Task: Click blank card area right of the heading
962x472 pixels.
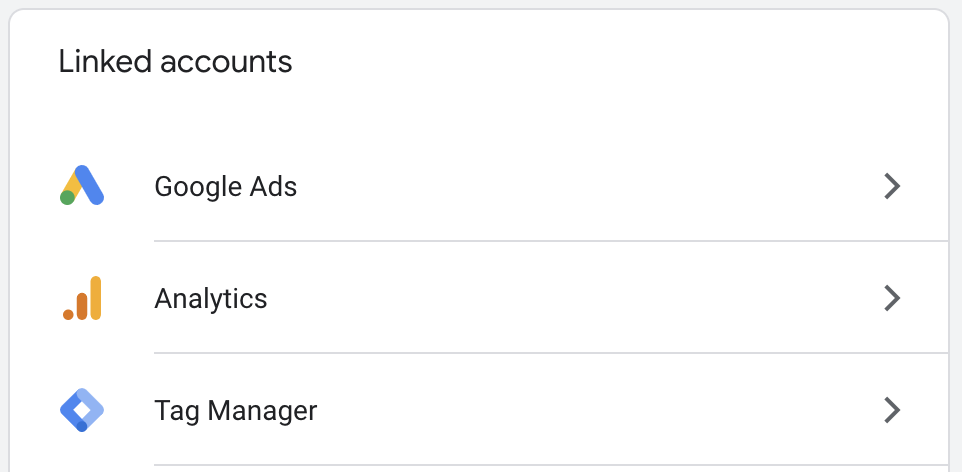Action: pos(620,62)
